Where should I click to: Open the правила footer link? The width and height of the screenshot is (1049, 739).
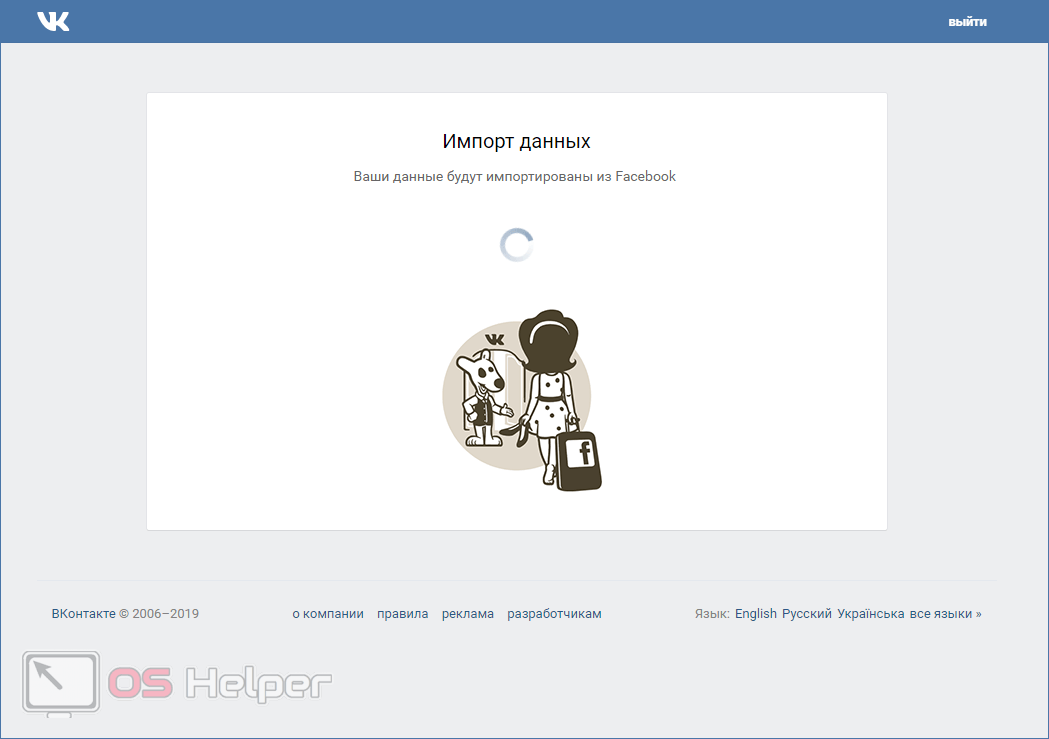point(403,614)
